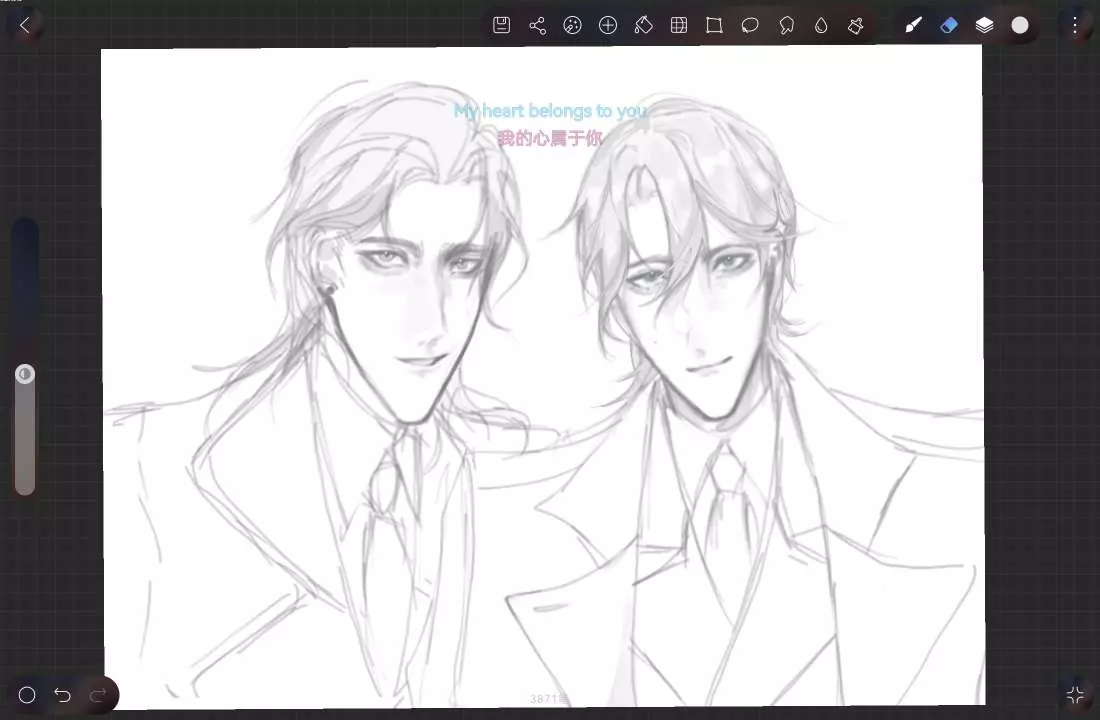
Task: Switch to the brush tool
Action: [913, 25]
